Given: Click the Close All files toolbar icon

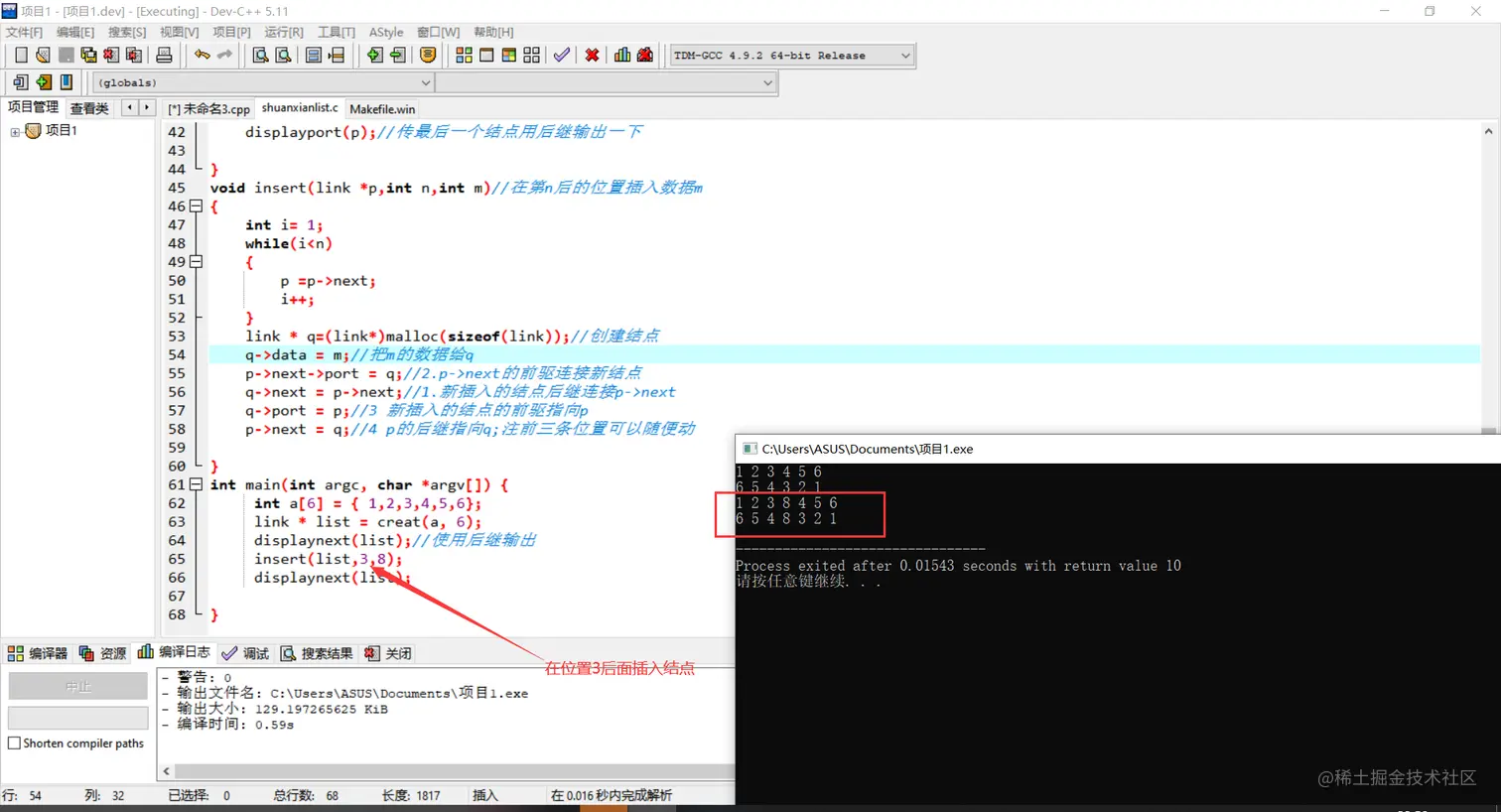Looking at the screenshot, I should [134, 56].
